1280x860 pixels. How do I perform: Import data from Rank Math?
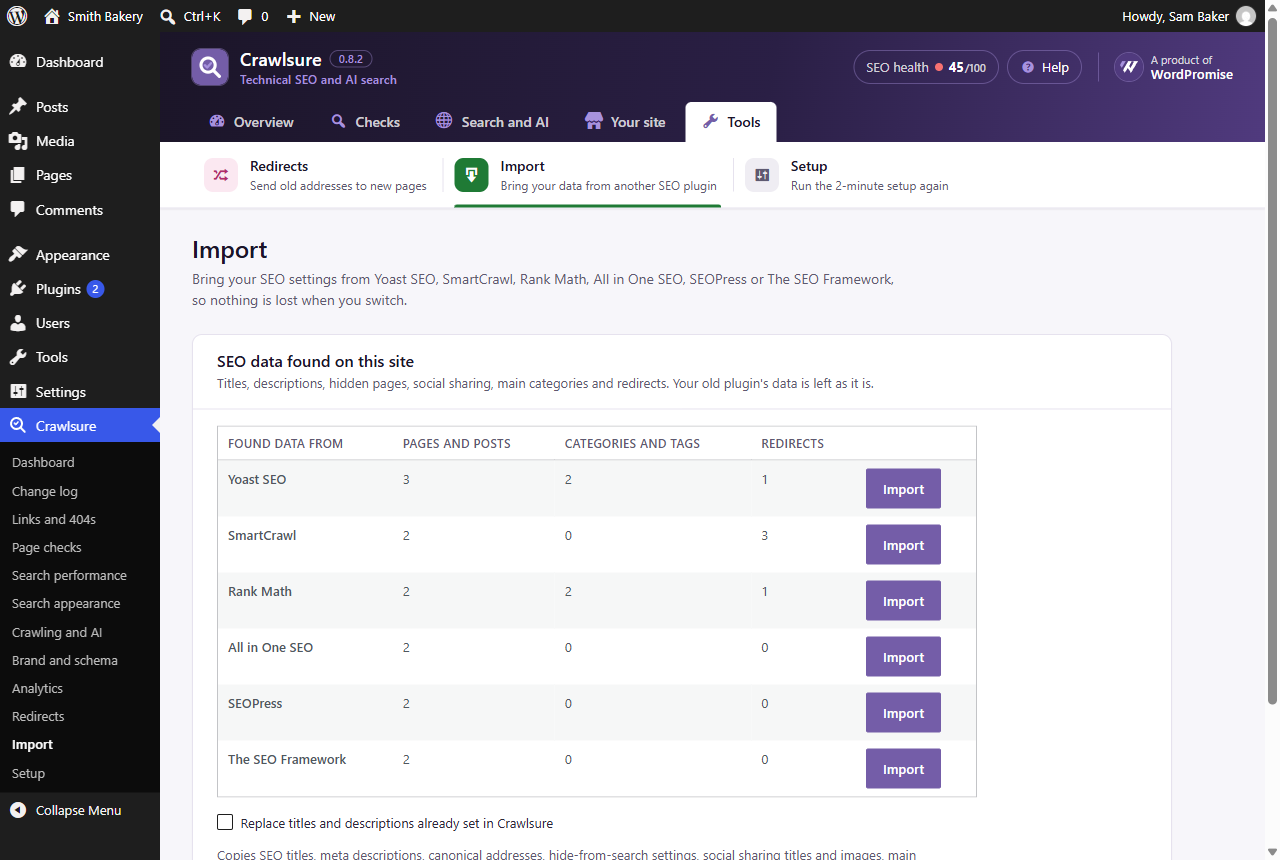tap(903, 601)
